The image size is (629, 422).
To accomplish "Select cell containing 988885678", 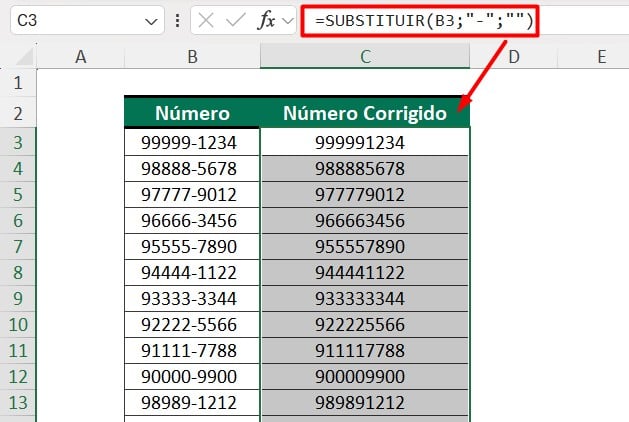I will pos(365,168).
